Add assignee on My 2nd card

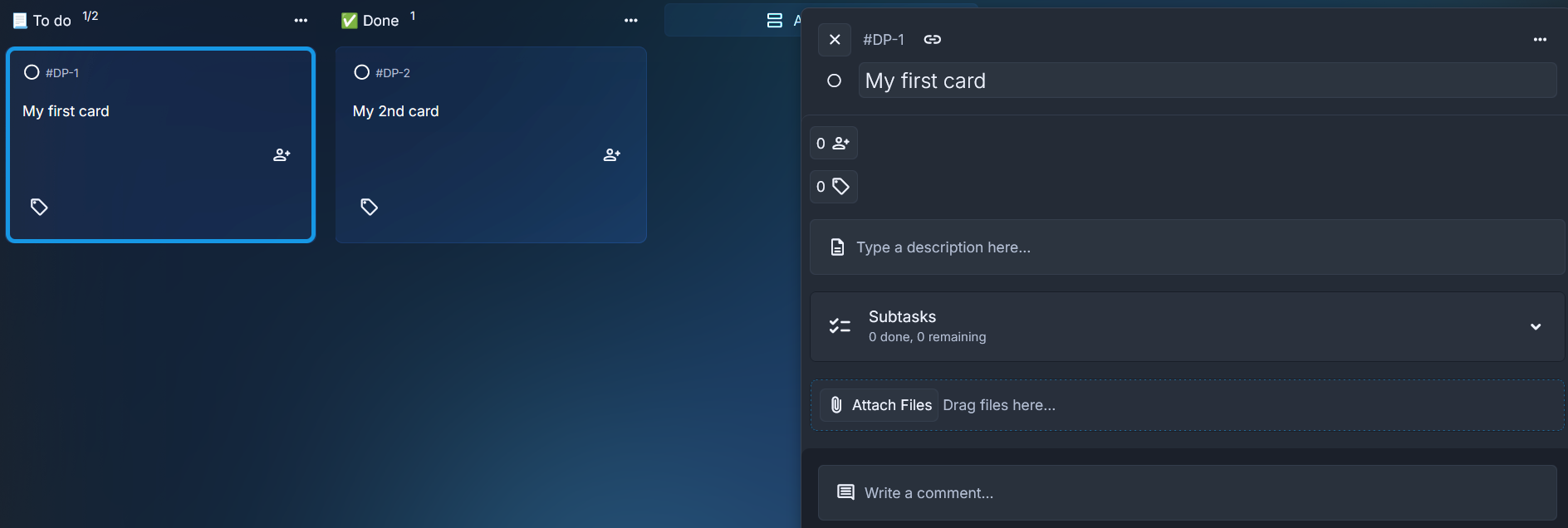pyautogui.click(x=612, y=154)
